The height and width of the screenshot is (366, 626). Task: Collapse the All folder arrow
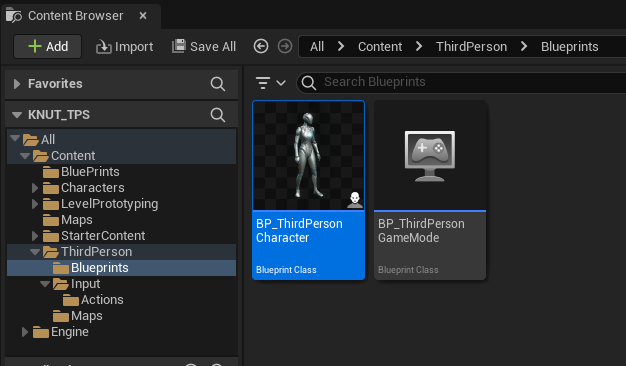tap(15, 138)
